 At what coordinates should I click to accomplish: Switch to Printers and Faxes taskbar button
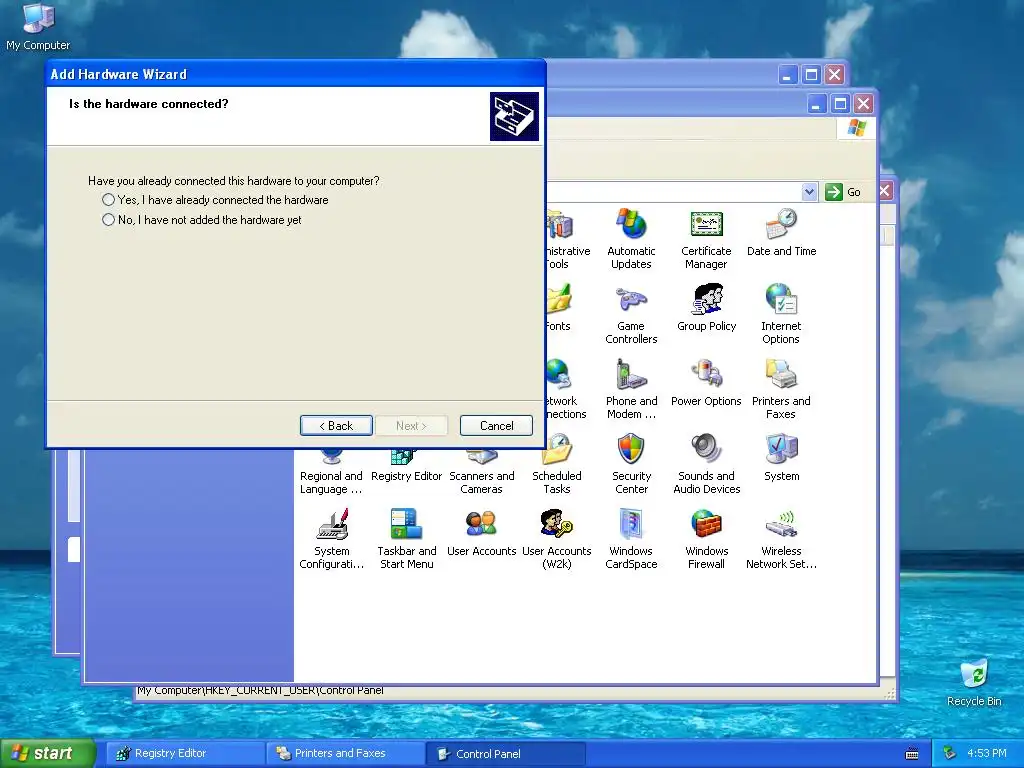click(345, 754)
